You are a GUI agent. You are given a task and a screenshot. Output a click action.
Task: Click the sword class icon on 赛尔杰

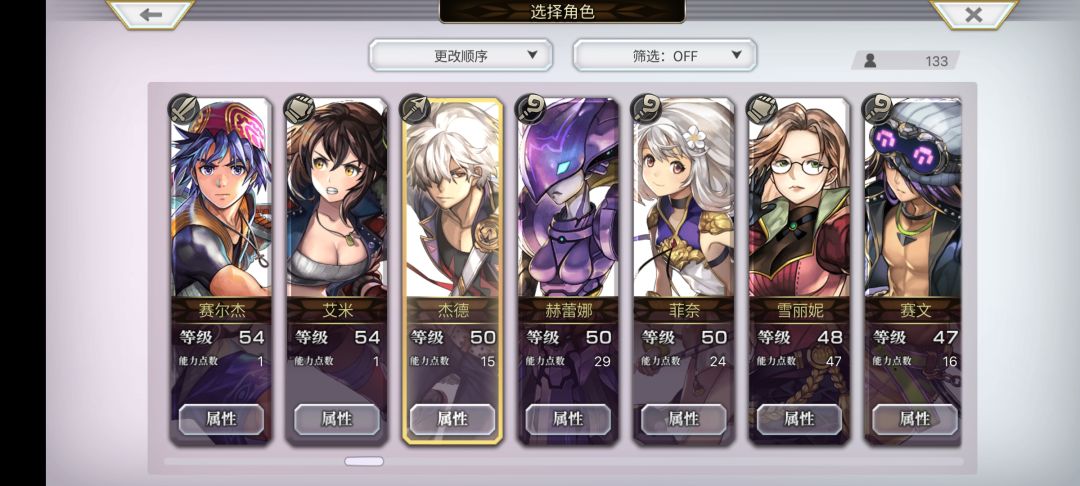click(x=184, y=109)
